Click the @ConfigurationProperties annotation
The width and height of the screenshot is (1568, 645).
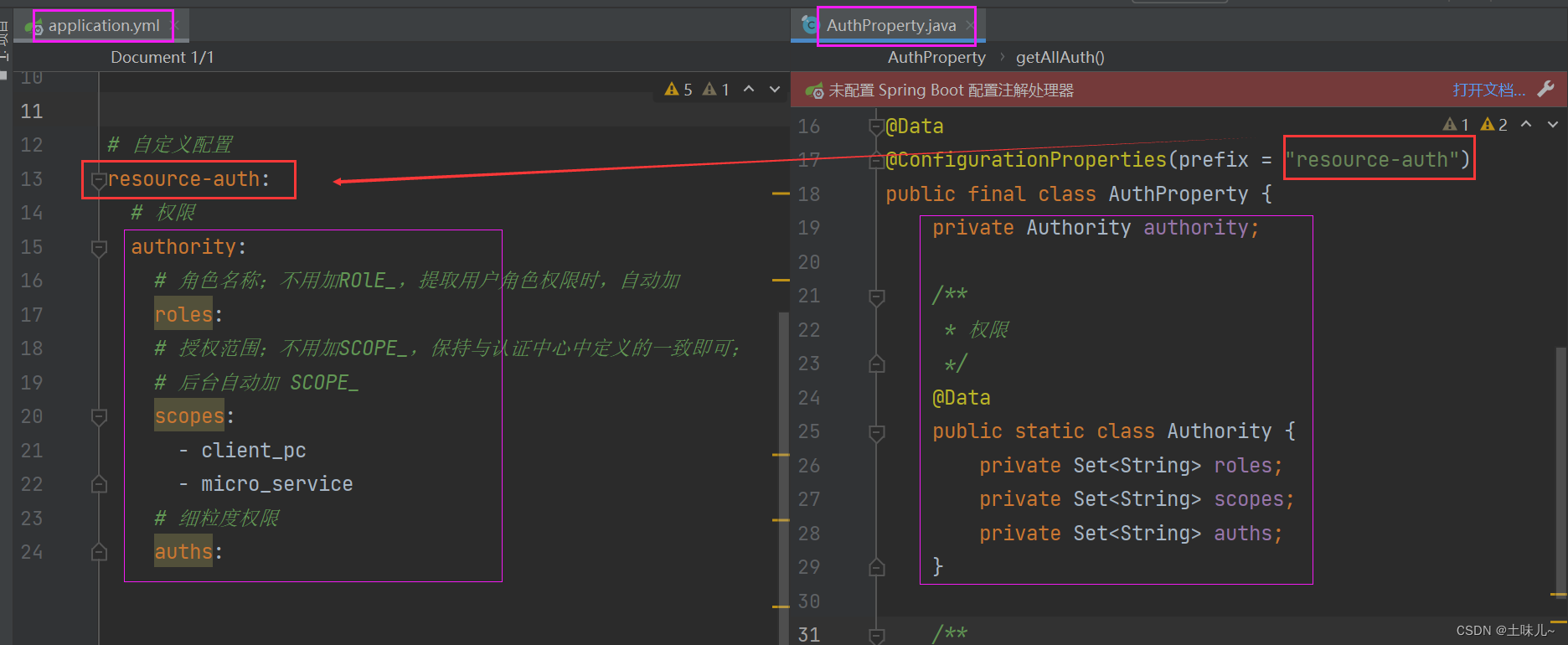tap(1026, 159)
